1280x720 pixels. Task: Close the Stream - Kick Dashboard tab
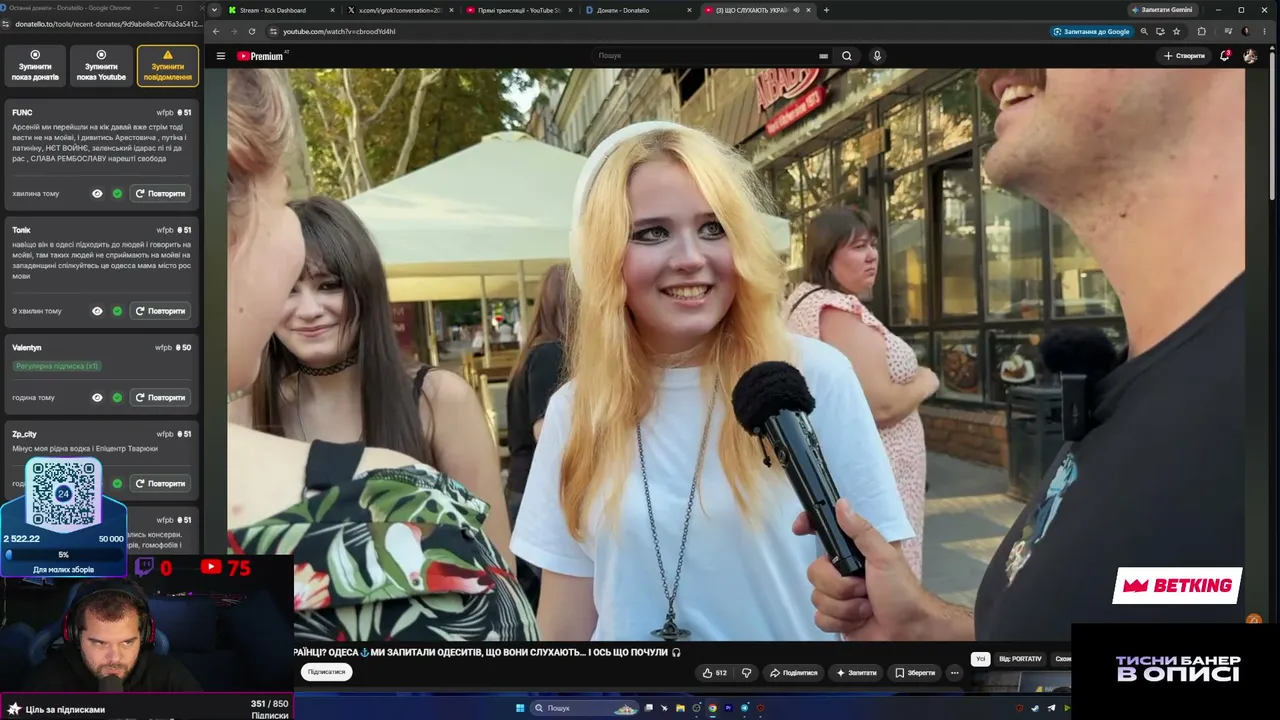(x=333, y=10)
